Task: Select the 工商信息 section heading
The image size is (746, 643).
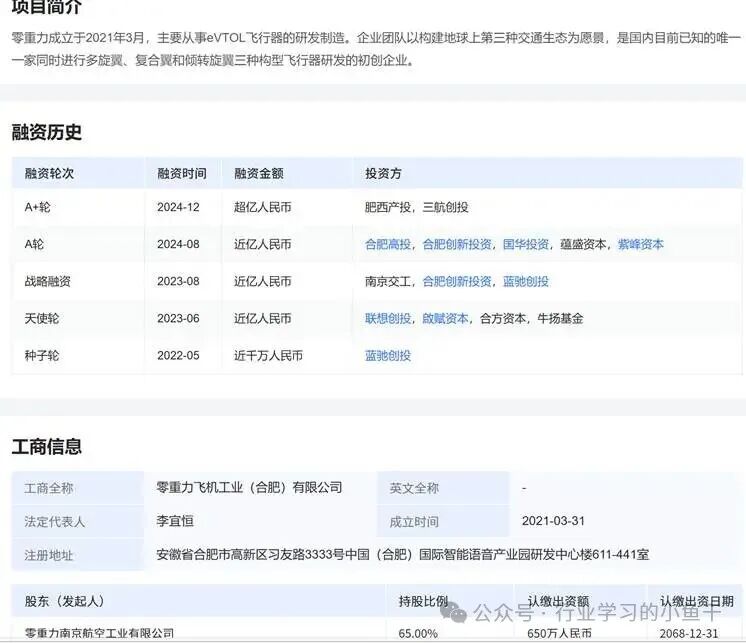Action: (x=47, y=447)
